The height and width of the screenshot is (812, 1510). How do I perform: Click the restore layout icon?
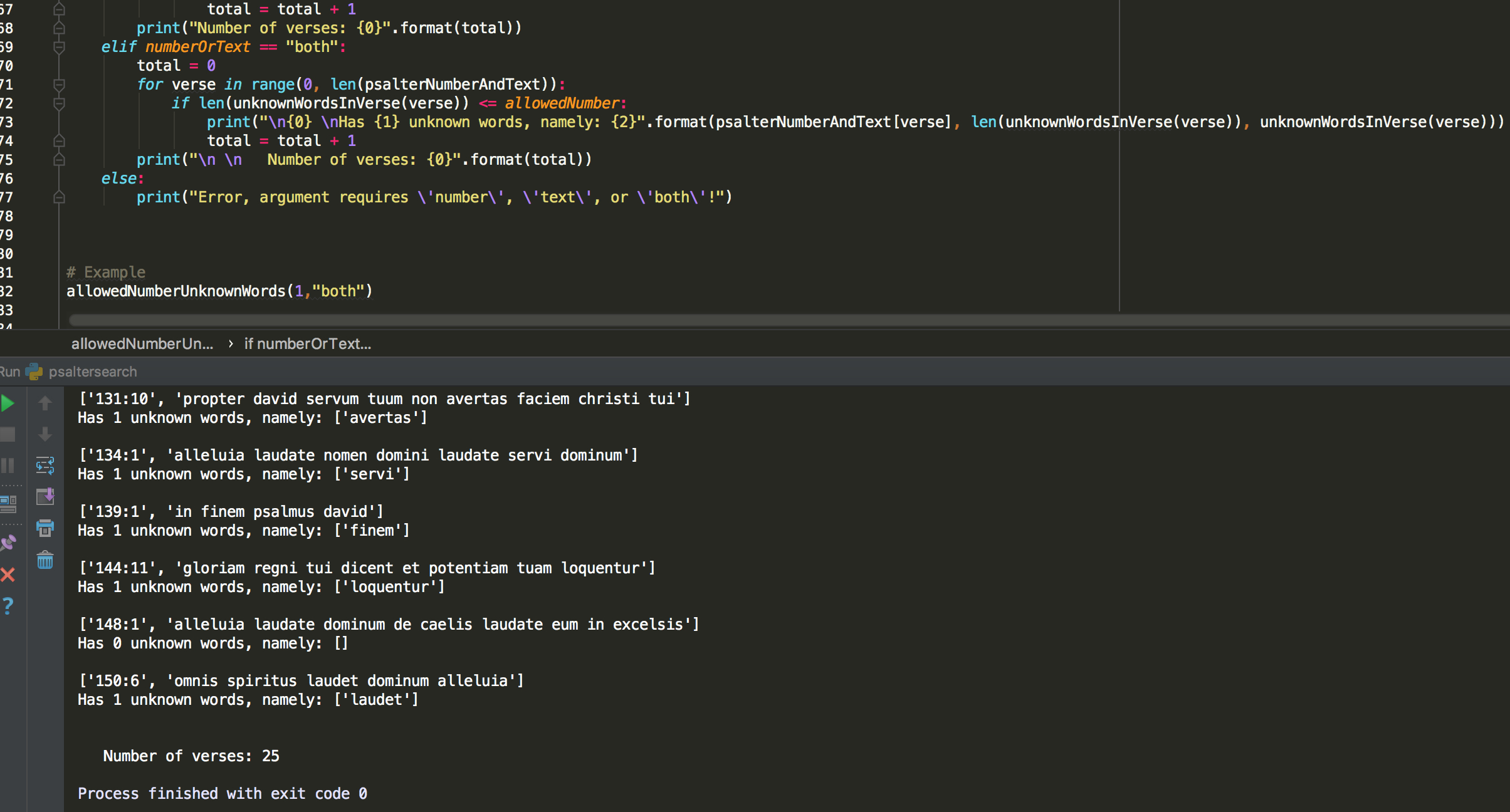8,502
